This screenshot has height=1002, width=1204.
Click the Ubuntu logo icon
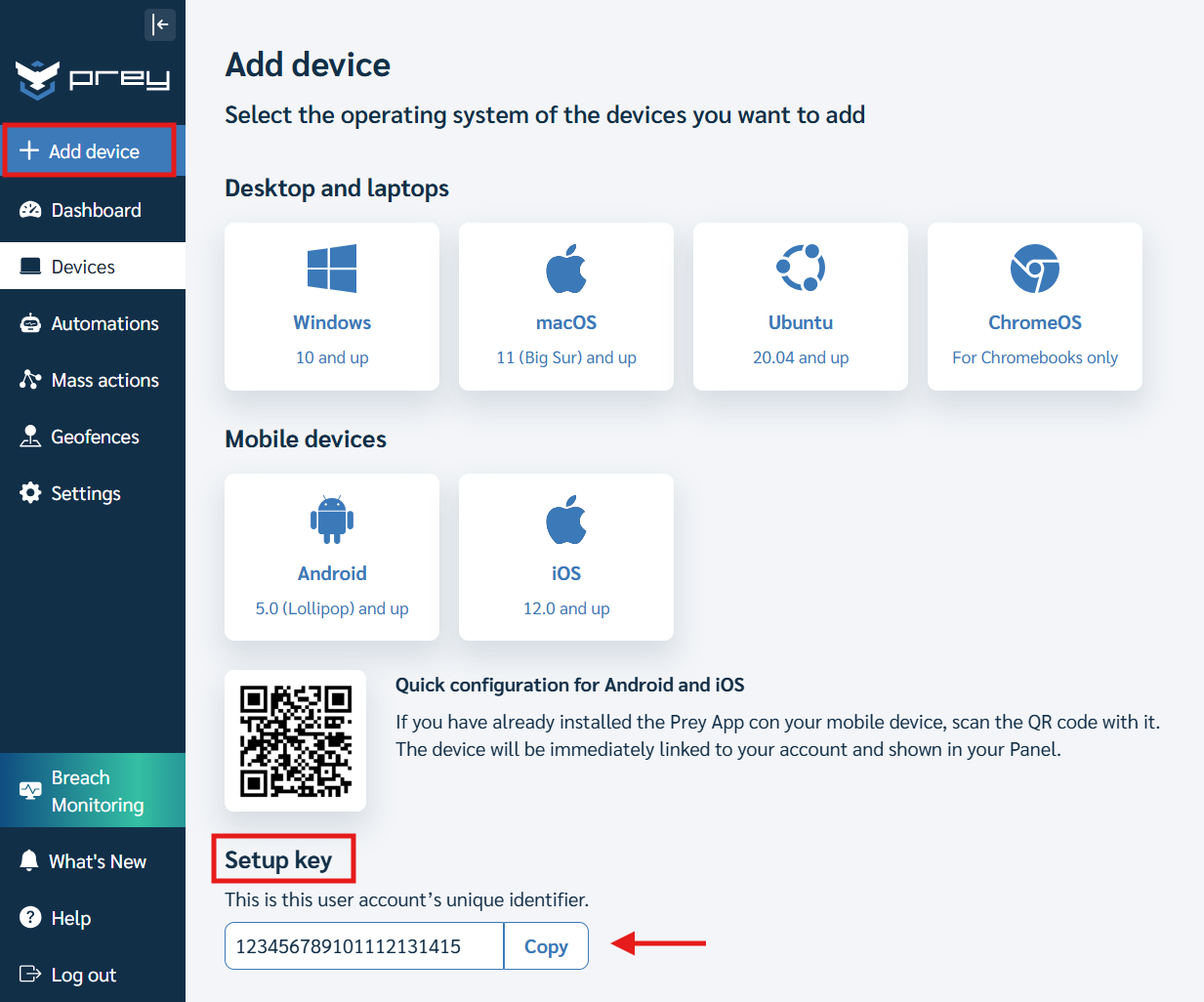(x=801, y=268)
